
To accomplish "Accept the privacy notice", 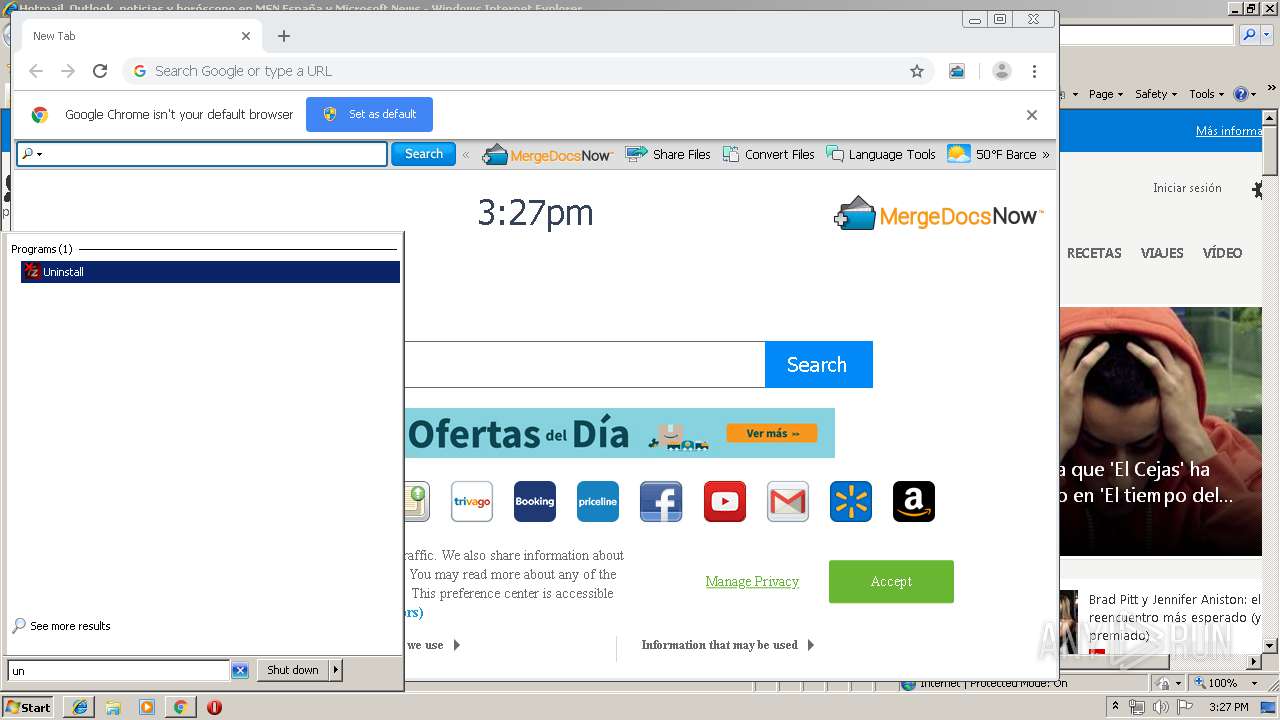I will pos(891,582).
